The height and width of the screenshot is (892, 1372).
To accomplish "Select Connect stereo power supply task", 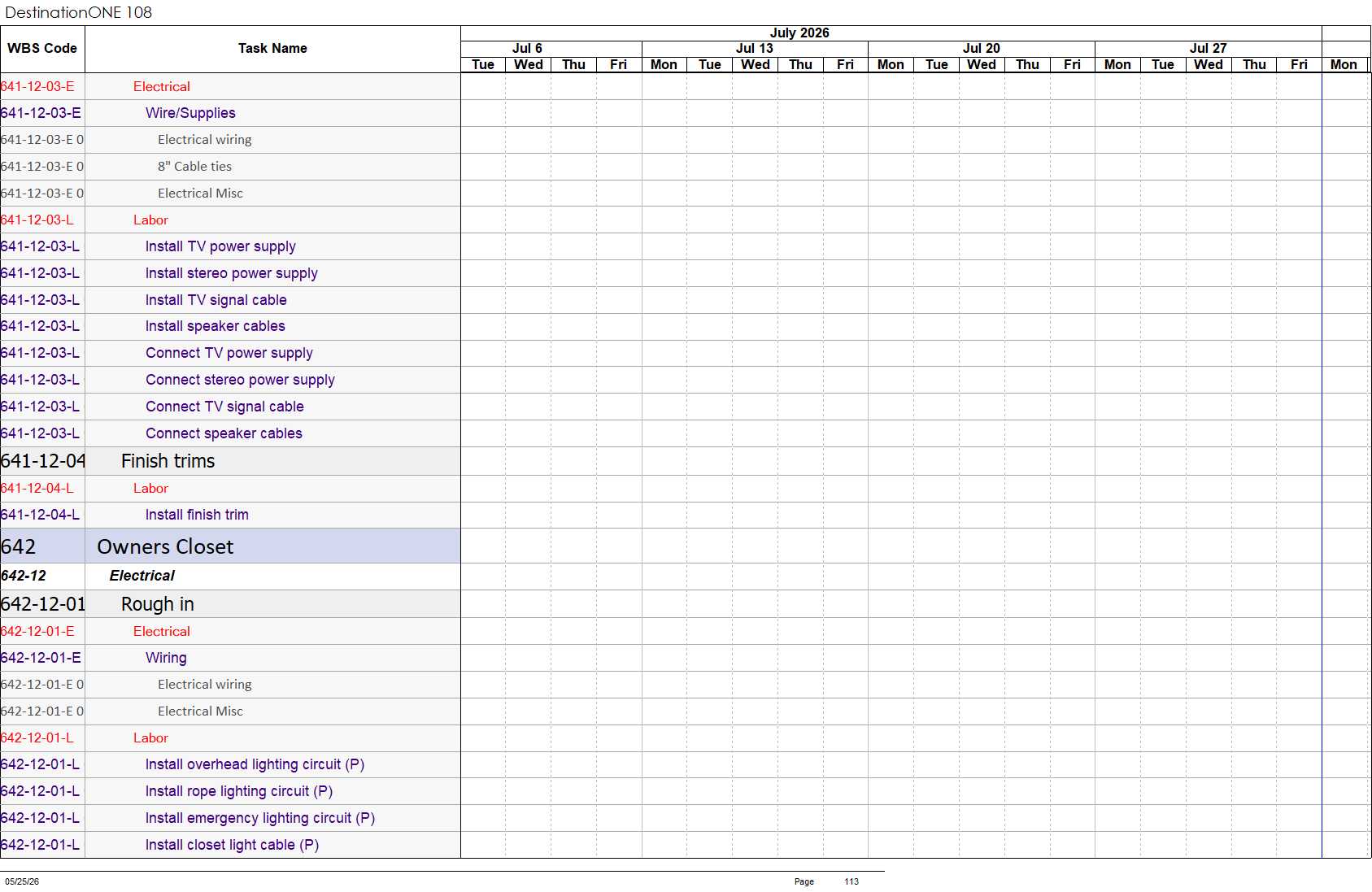I will pyautogui.click(x=230, y=380).
